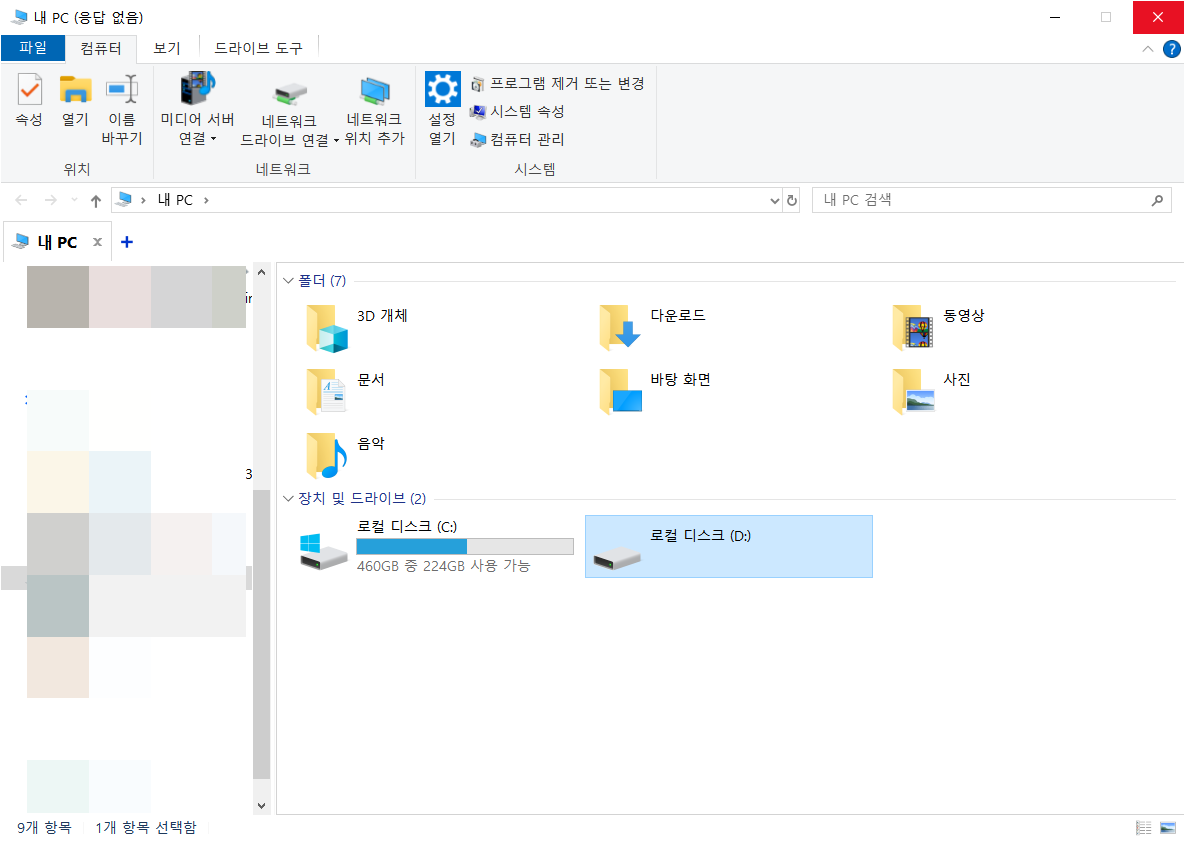Open a new tab with the plus button
The image size is (1185, 842).
coord(126,242)
